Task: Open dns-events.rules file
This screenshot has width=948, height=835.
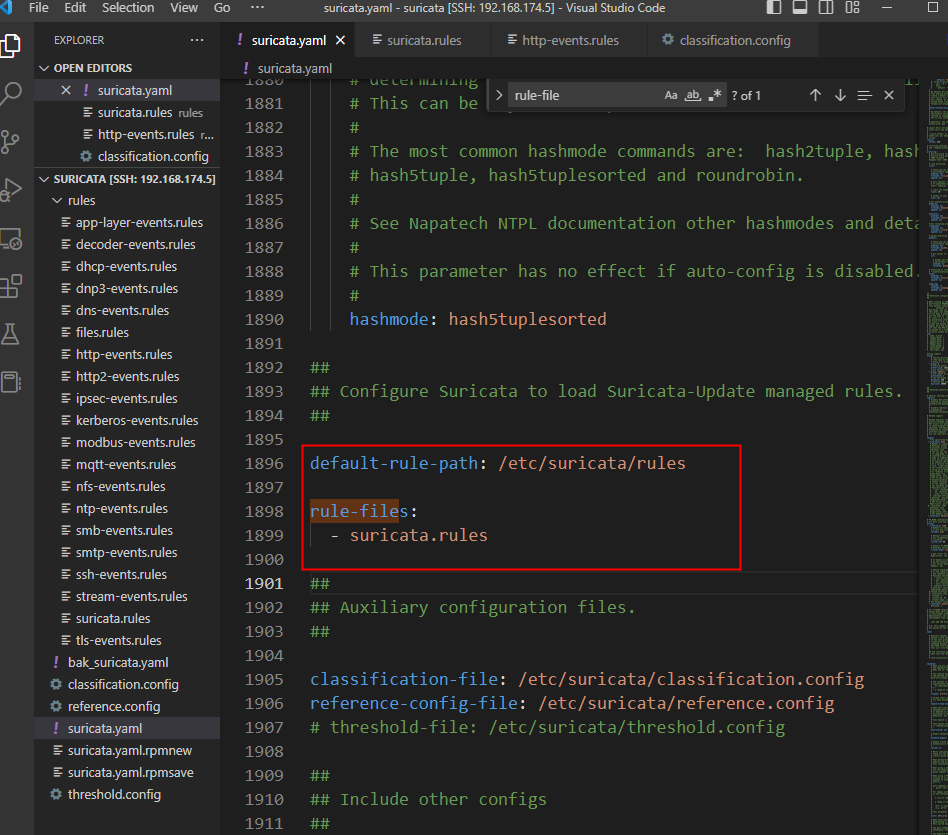Action: (127, 310)
